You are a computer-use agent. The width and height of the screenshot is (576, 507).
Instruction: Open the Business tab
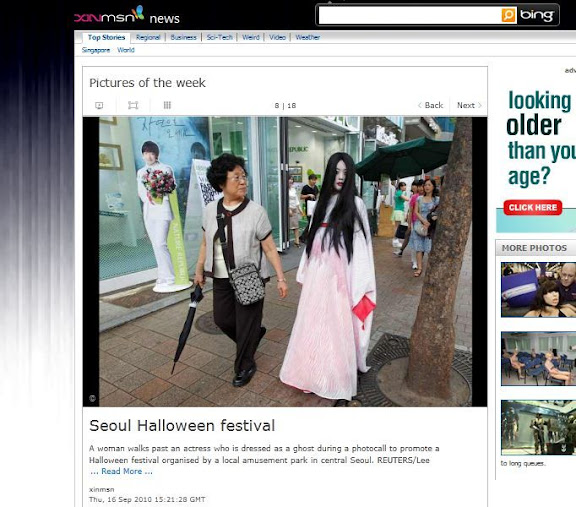(x=183, y=37)
